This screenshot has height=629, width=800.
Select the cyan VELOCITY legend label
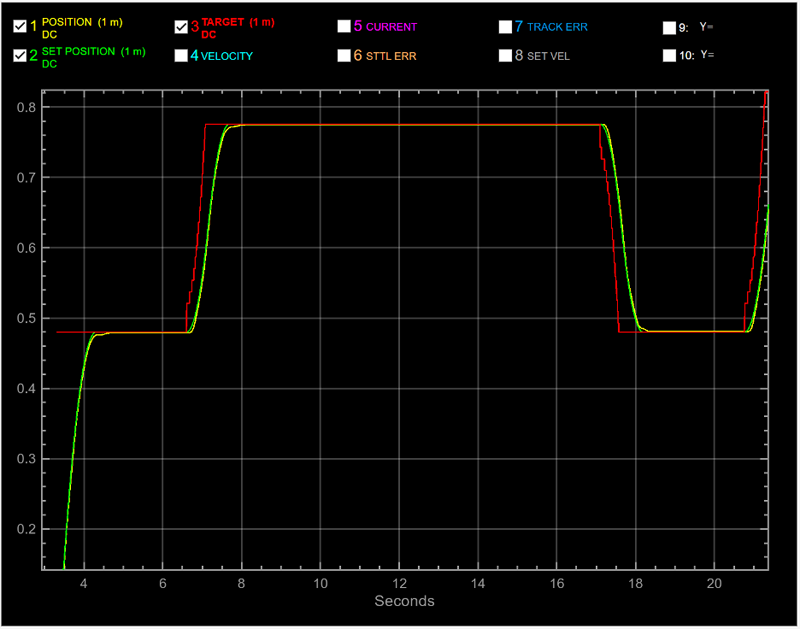[x=226, y=55]
